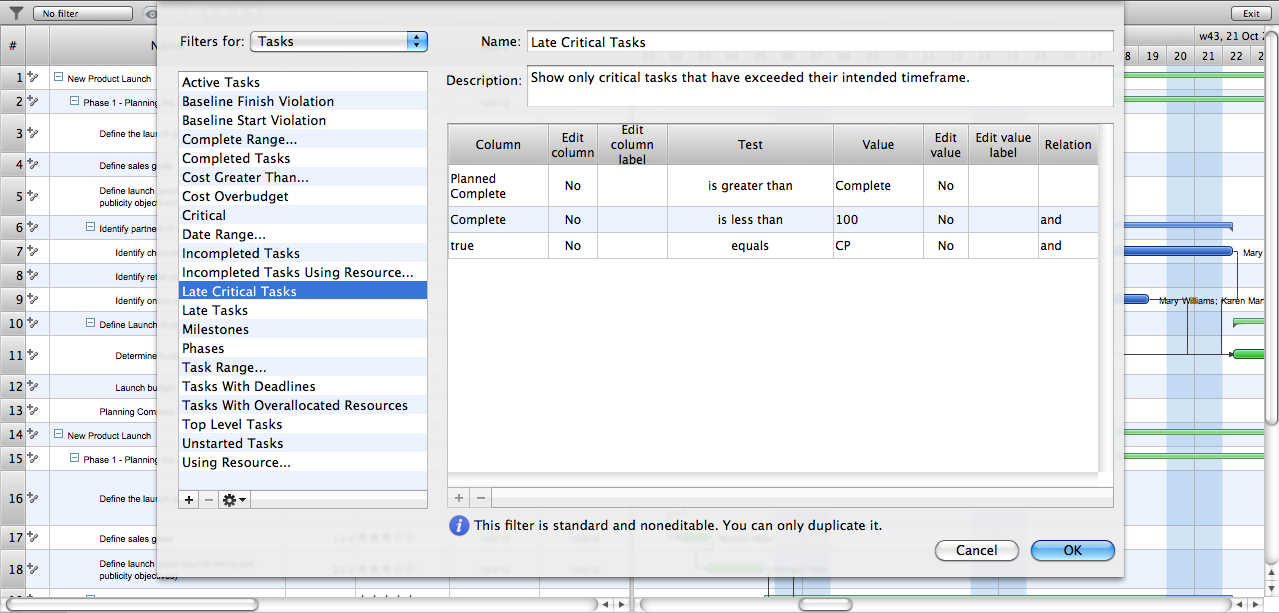
Task: Collapse Phase 1 - Planning in row 2
Action: (75, 101)
